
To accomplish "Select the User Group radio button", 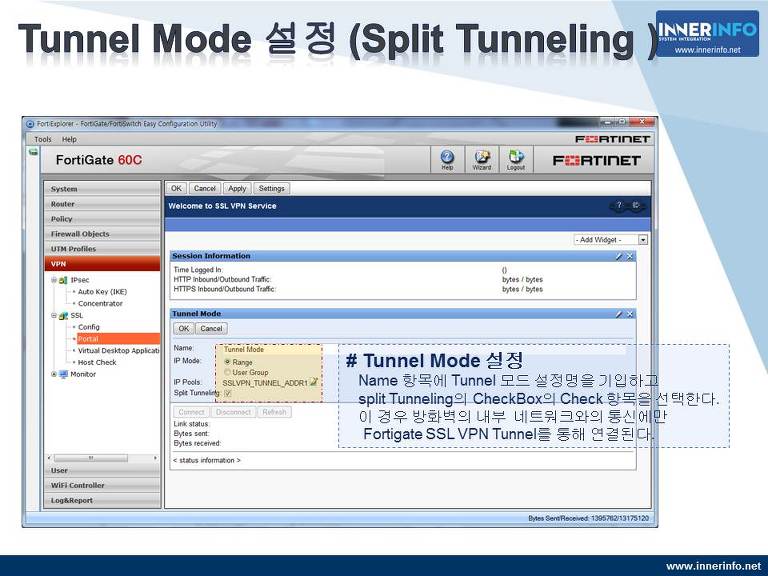I will [x=228, y=372].
